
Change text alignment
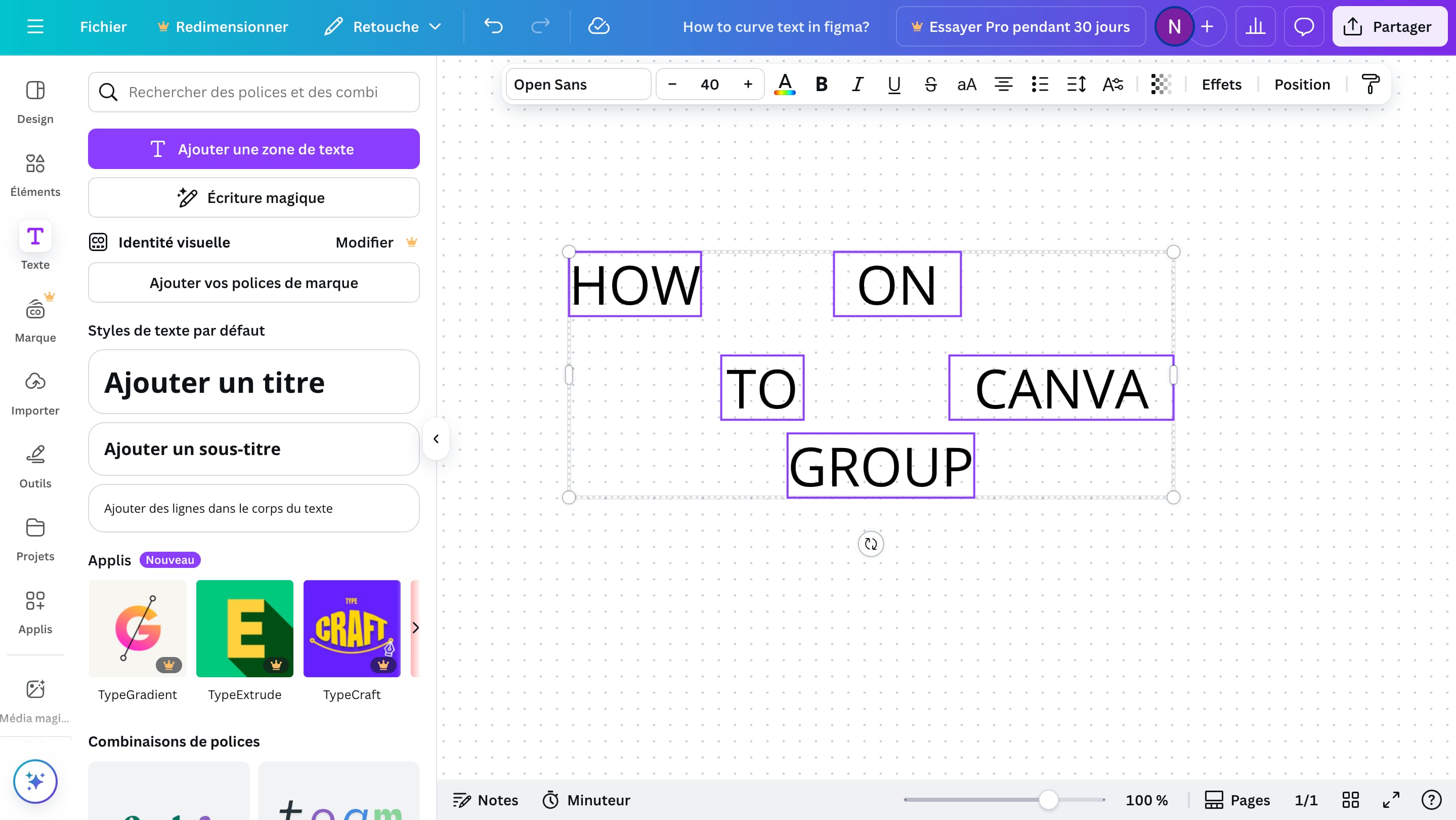tap(1003, 84)
